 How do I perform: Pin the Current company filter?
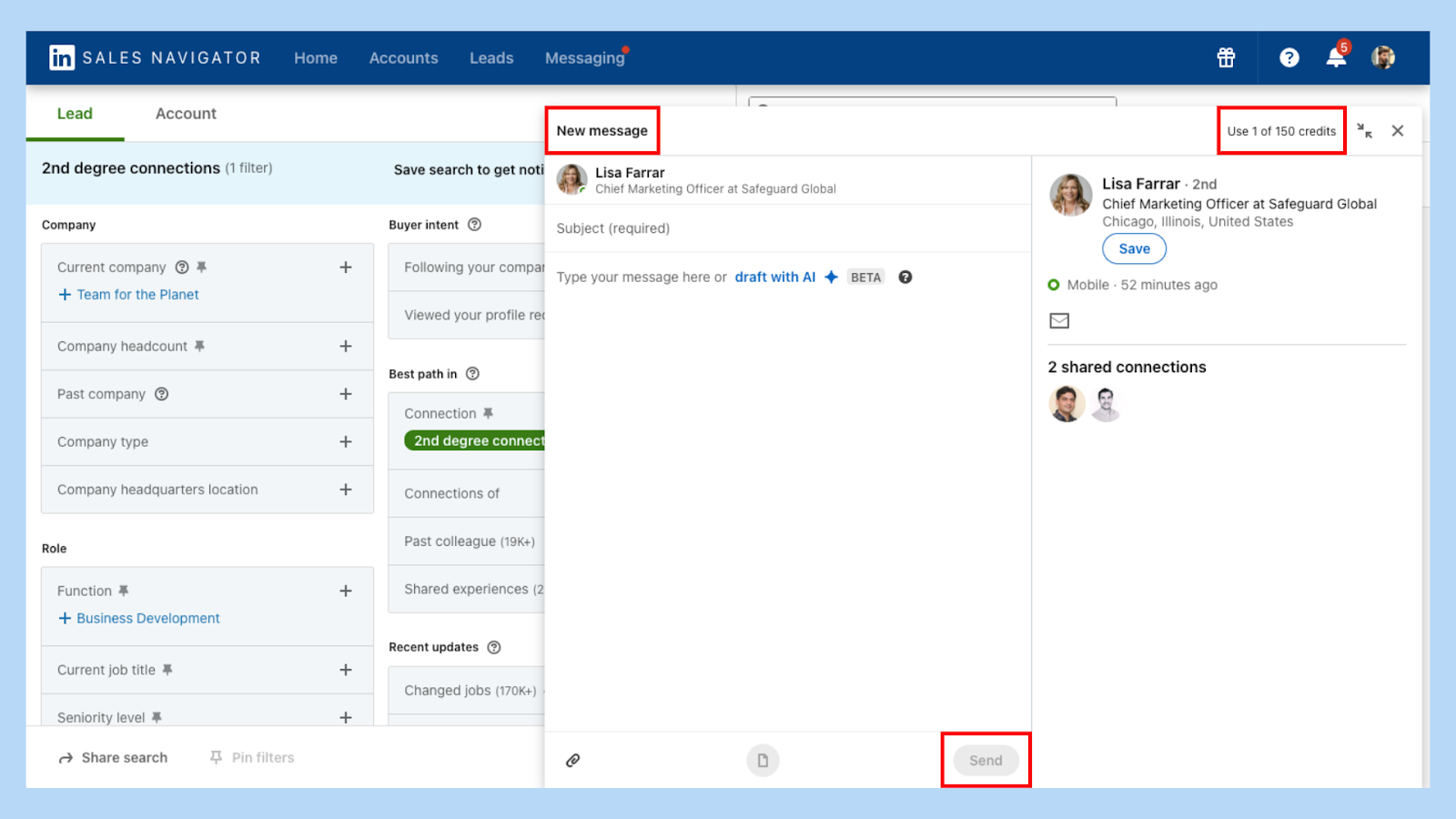[x=202, y=267]
